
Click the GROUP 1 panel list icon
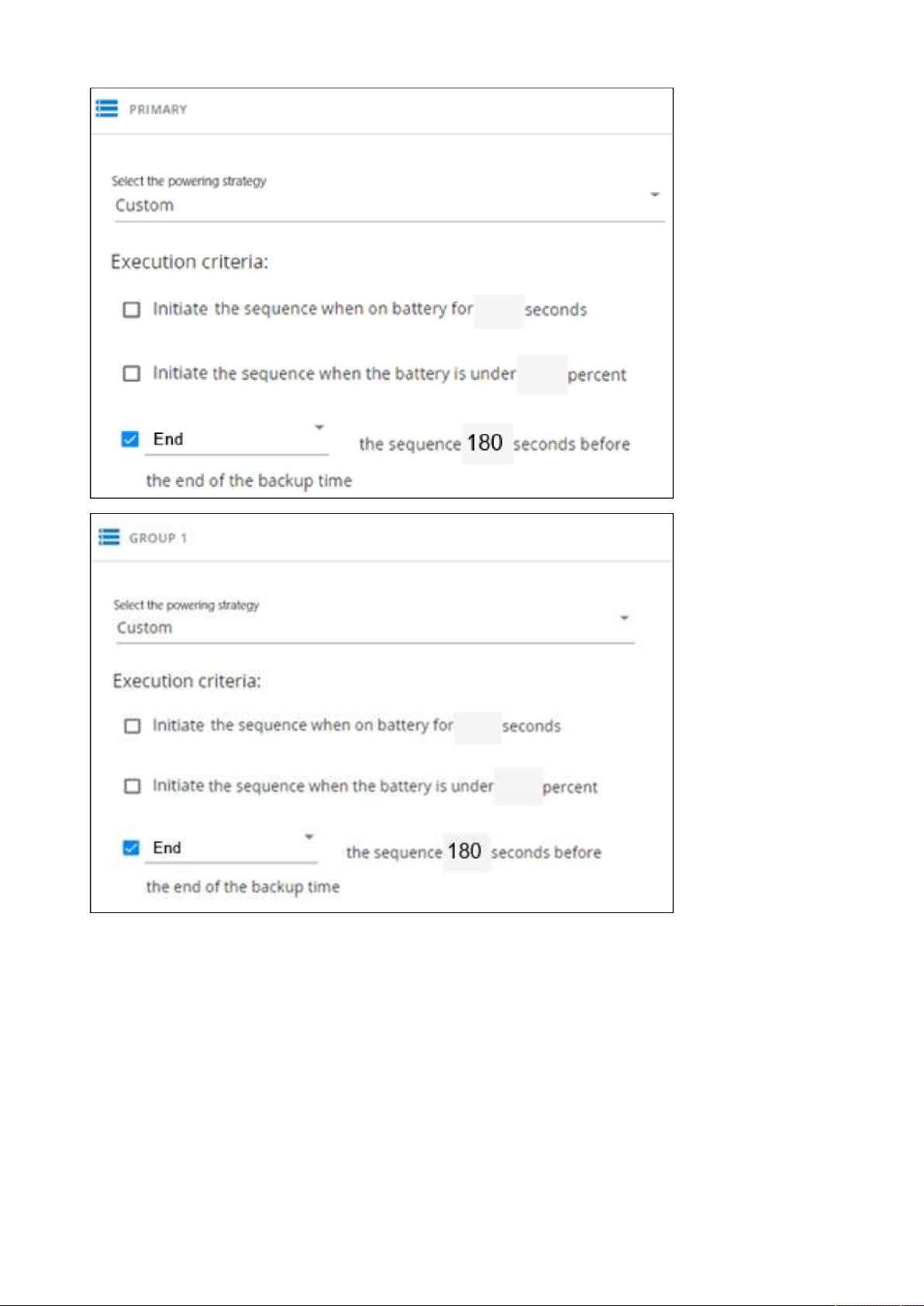tap(109, 537)
